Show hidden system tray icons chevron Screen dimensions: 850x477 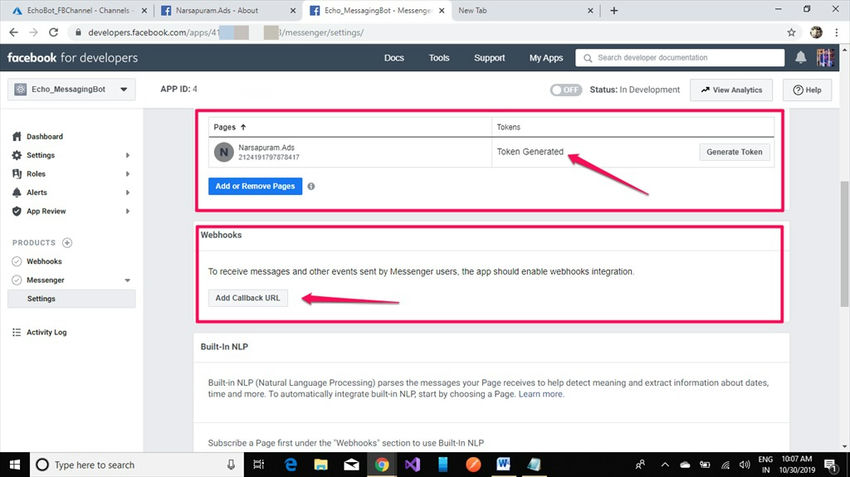665,465
